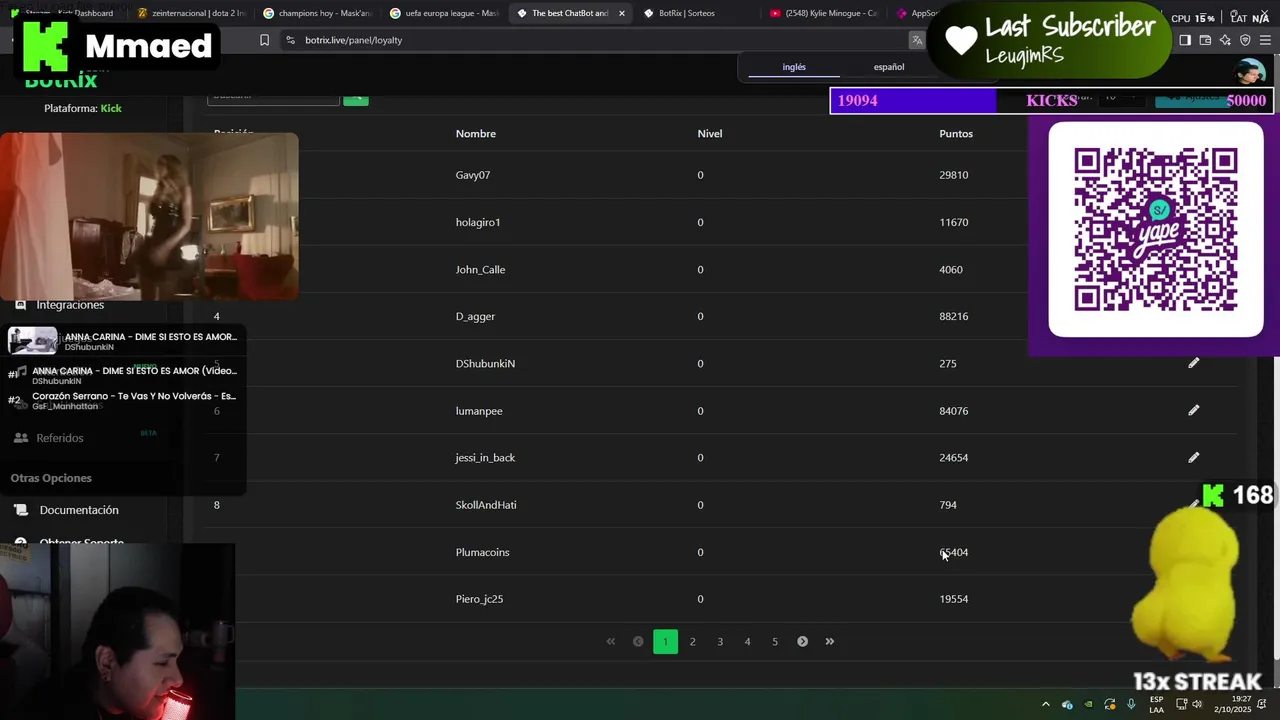Click the name holagiro1 in the table

478,222
